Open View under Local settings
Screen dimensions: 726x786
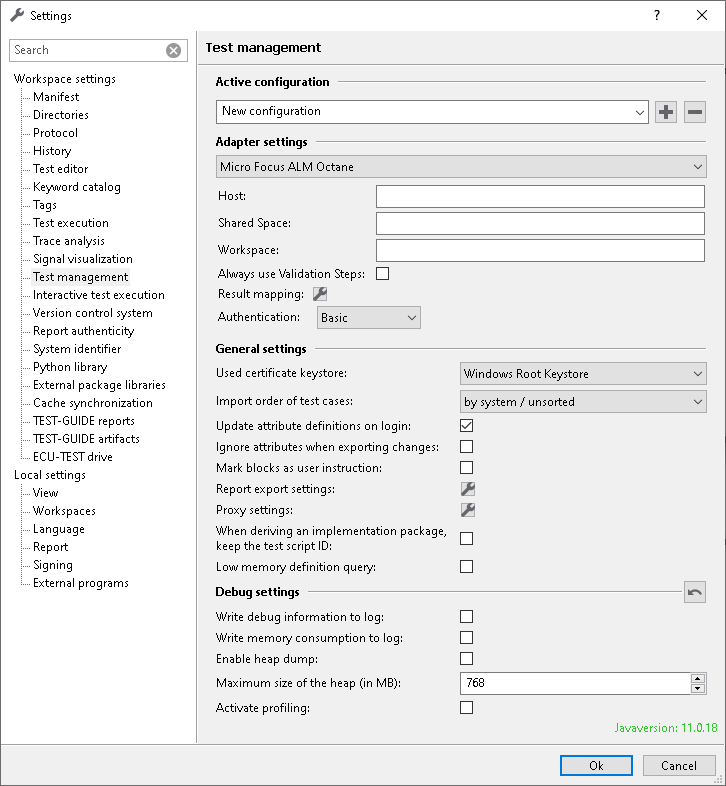(x=46, y=493)
